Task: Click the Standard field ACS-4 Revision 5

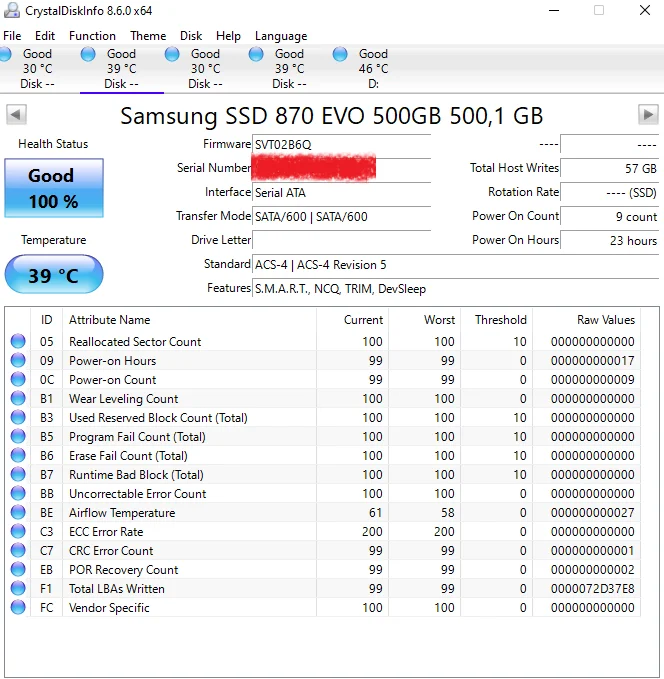Action: coord(456,265)
